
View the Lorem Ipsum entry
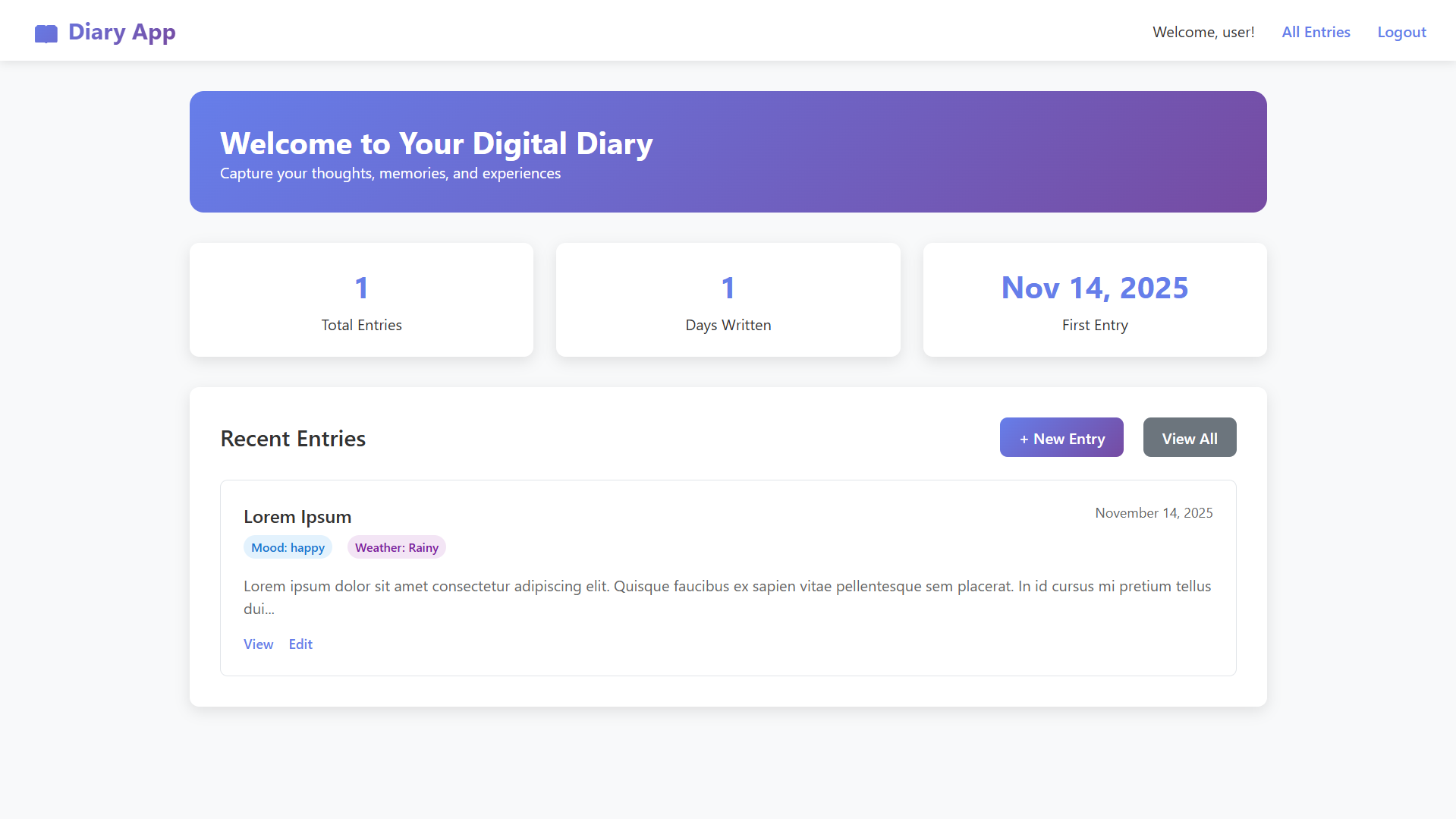click(258, 644)
